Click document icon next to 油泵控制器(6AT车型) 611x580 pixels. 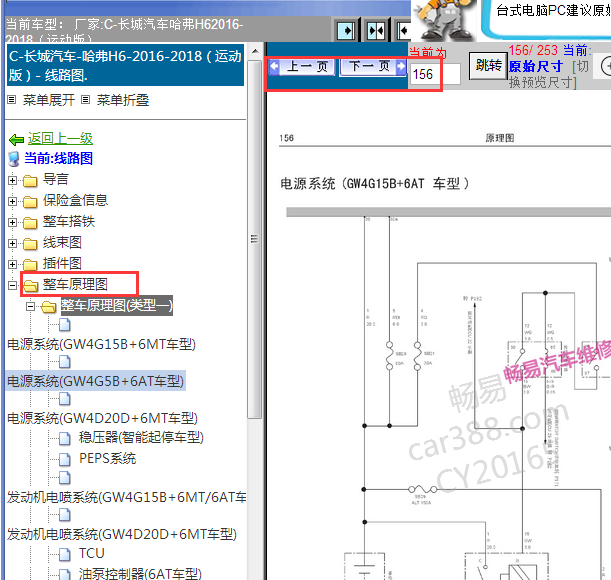65,575
